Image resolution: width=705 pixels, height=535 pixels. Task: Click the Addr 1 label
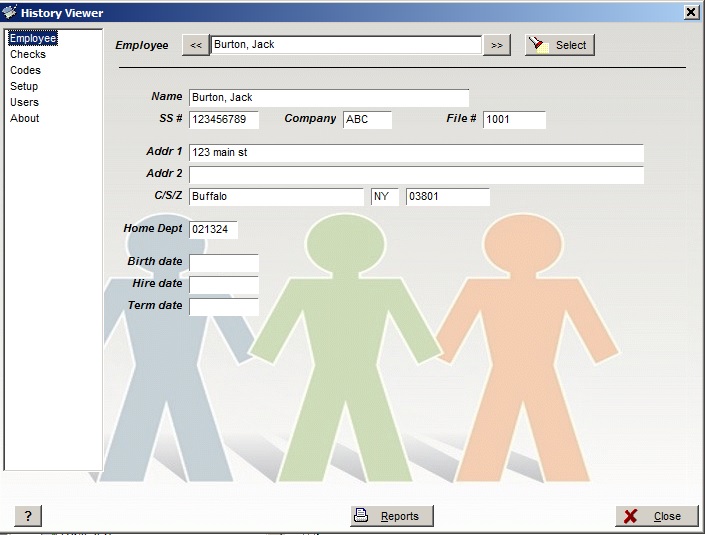point(164,151)
